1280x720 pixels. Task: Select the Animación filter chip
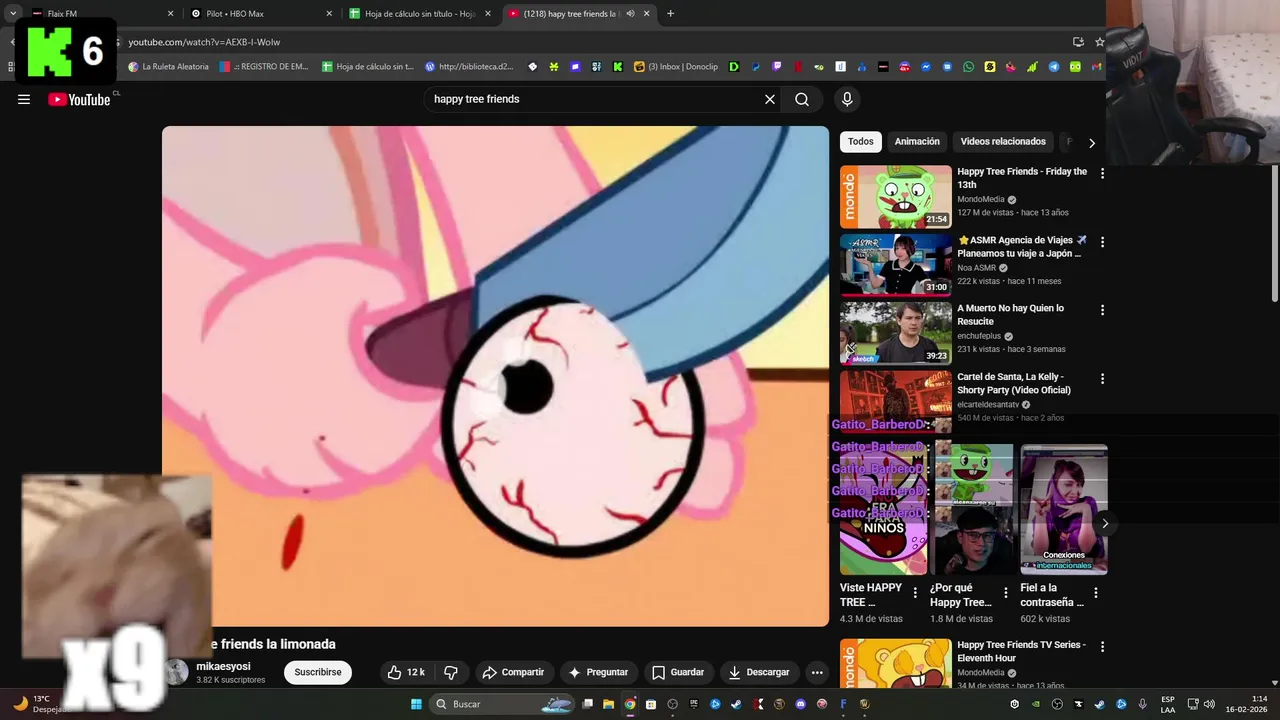tap(917, 142)
